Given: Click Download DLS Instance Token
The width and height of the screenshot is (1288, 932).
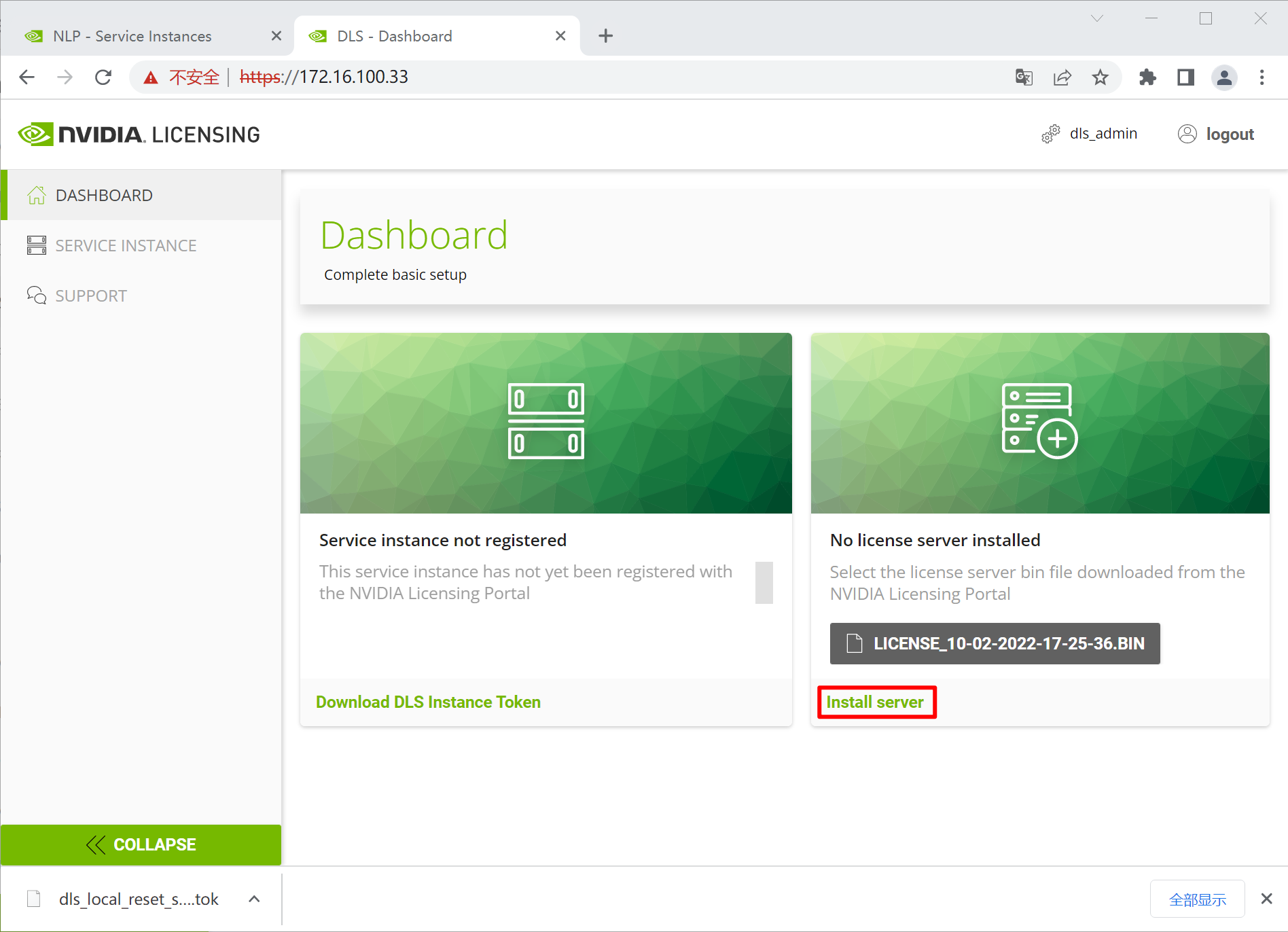Looking at the screenshot, I should 428,702.
